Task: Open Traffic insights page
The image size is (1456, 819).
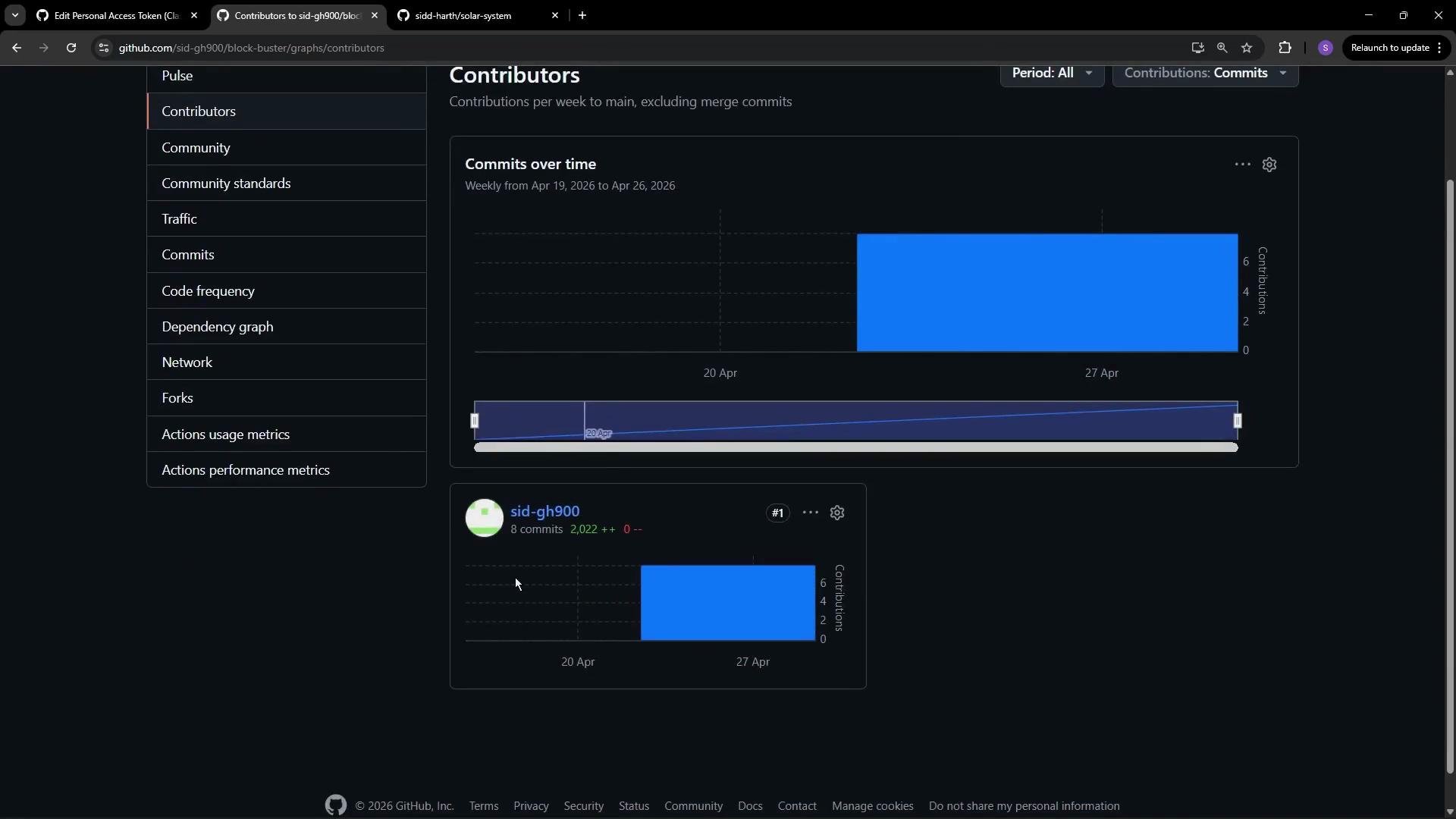Action: [x=286, y=219]
